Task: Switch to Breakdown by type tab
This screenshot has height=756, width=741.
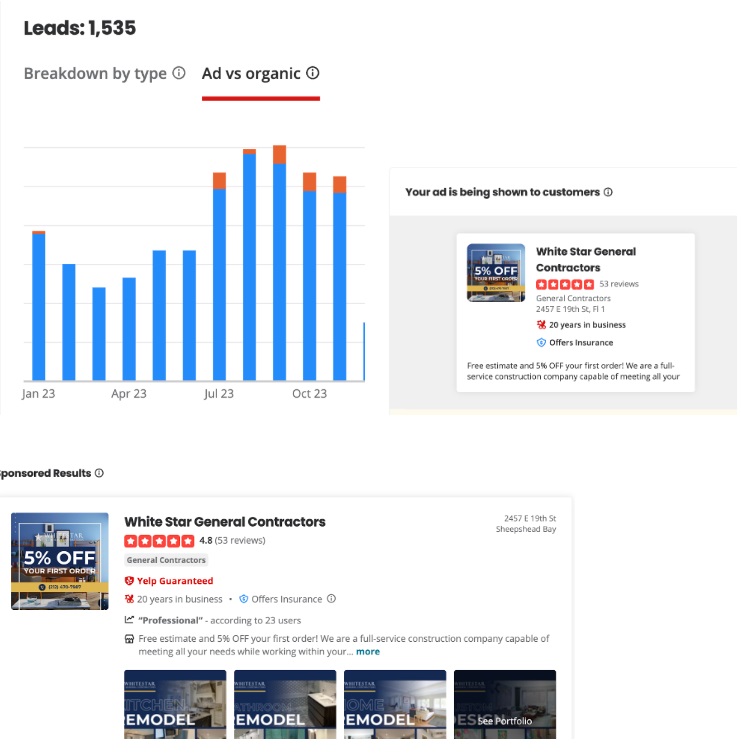Action: [95, 73]
